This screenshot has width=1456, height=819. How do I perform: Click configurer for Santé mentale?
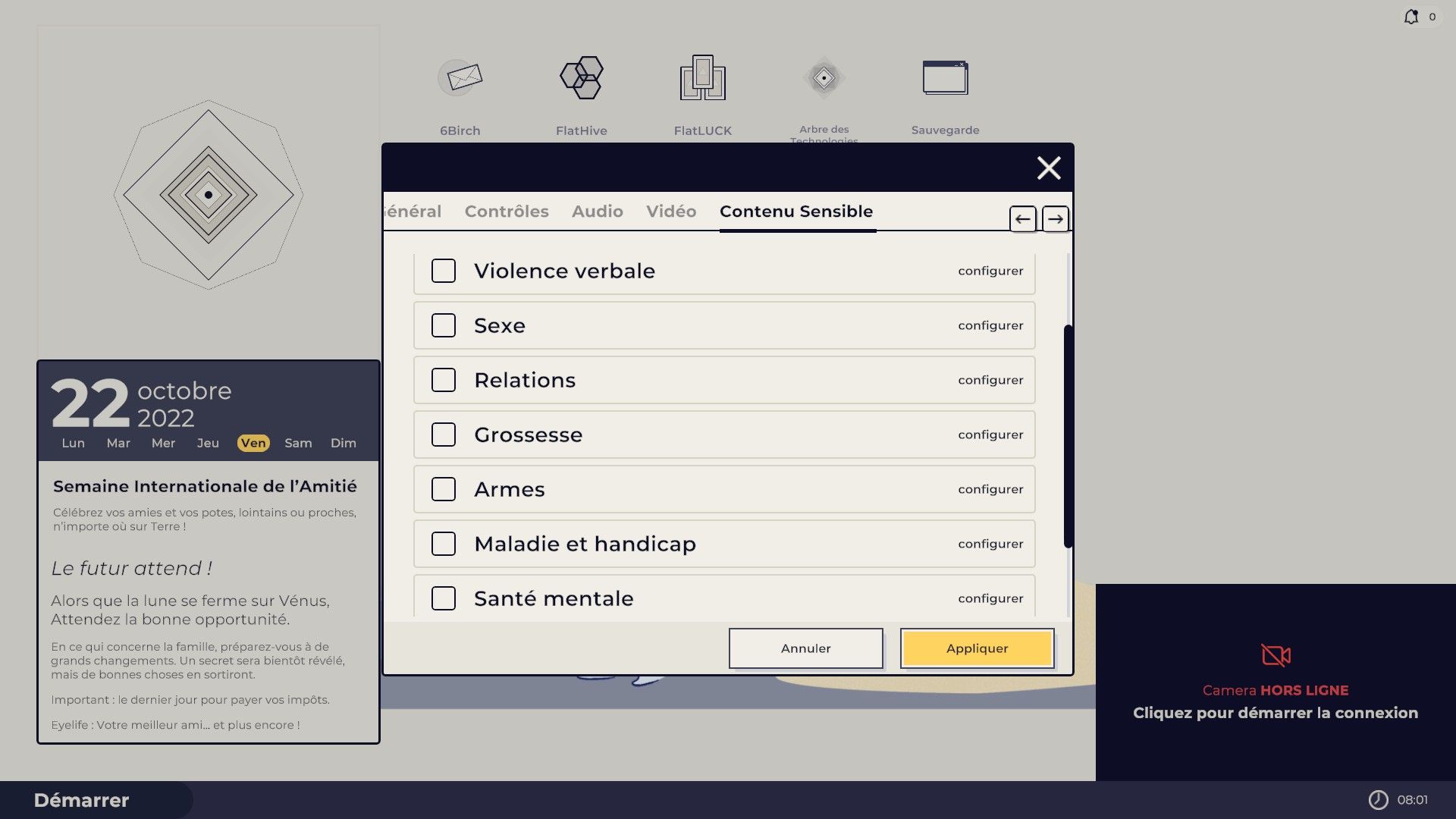pos(990,599)
